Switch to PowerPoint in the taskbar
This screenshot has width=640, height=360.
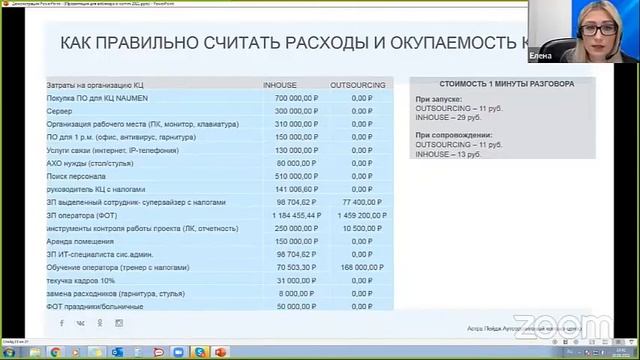(220, 352)
